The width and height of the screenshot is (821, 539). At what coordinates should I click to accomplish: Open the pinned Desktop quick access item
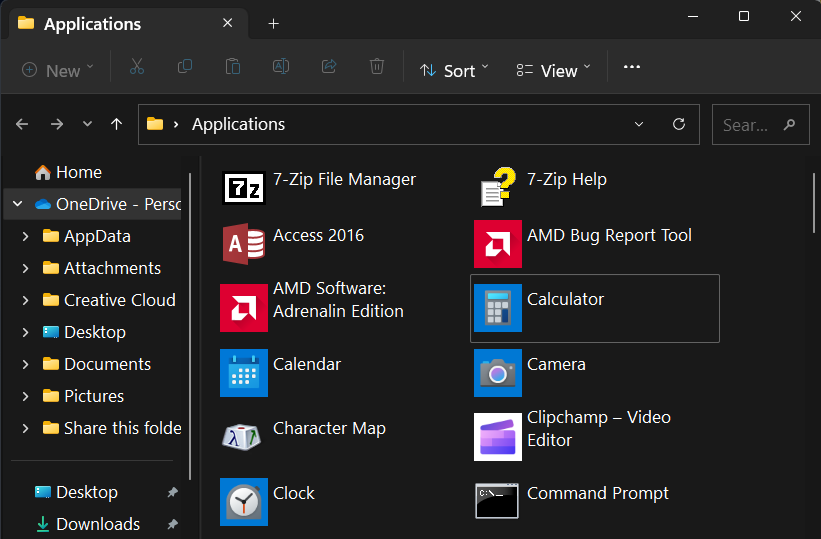tap(76, 492)
